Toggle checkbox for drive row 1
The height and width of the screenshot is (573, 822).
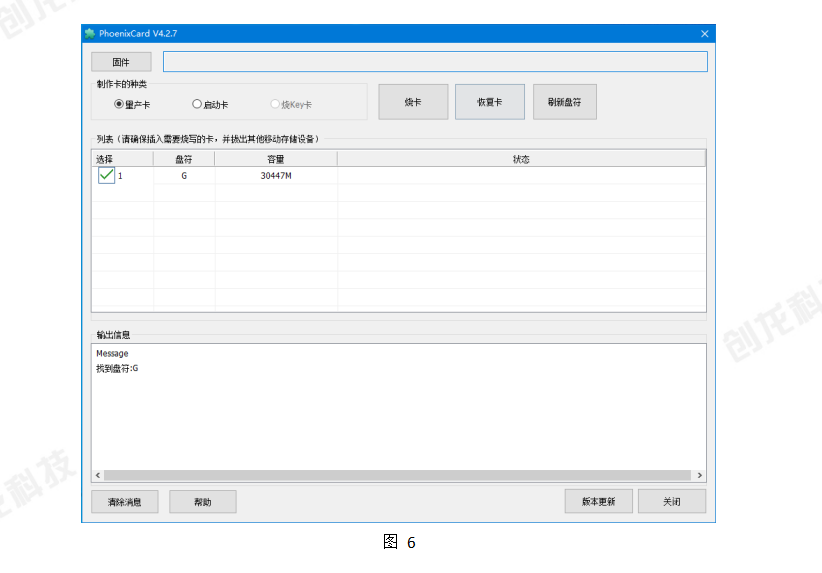(106, 175)
